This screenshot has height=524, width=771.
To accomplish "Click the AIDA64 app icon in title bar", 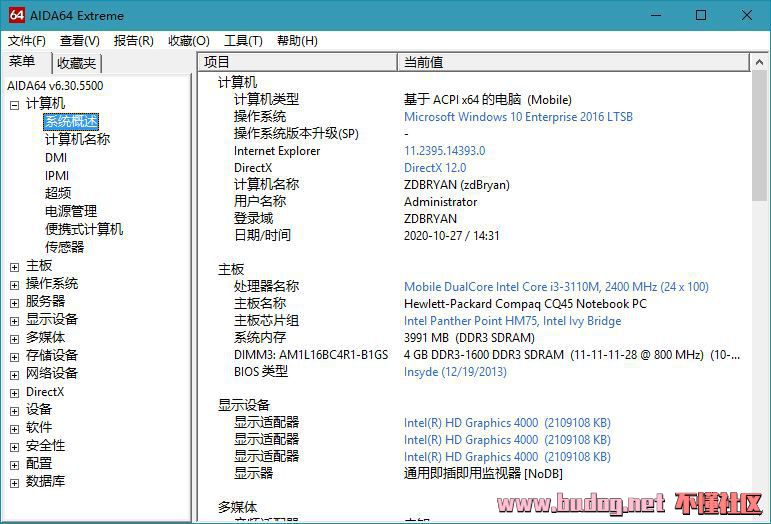I will (16, 15).
